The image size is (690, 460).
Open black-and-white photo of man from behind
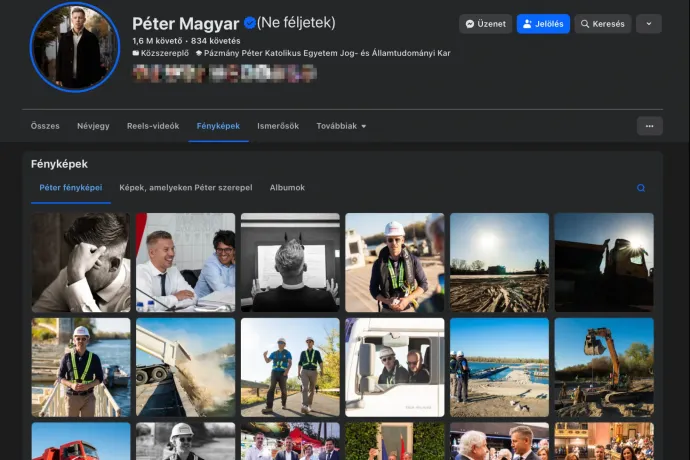[290, 263]
